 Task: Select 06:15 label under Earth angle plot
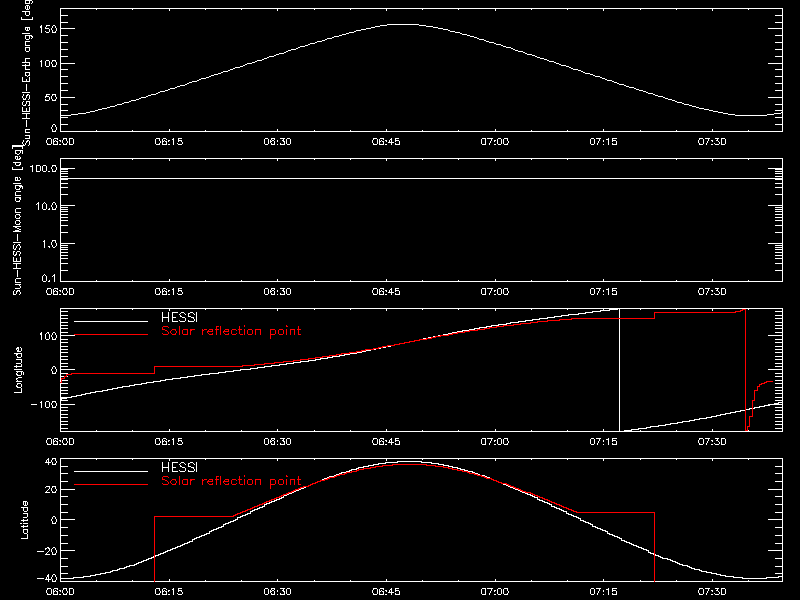169,141
